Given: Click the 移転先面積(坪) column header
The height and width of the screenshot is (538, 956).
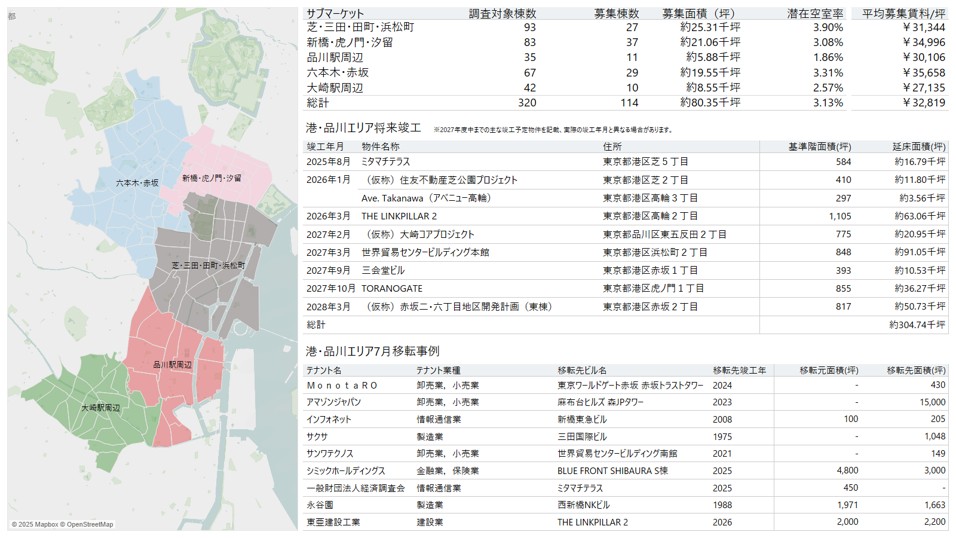Looking at the screenshot, I should tap(916, 370).
